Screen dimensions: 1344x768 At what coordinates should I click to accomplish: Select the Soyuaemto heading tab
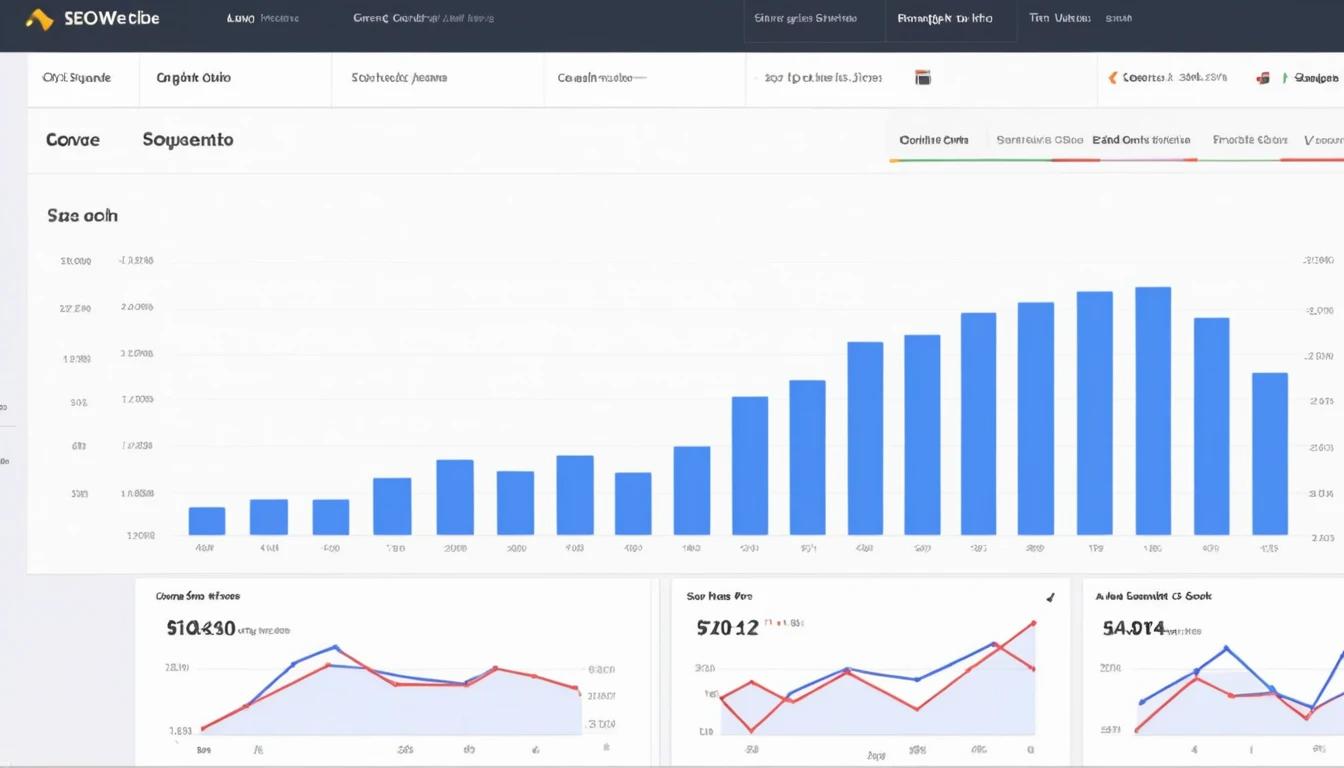point(188,140)
